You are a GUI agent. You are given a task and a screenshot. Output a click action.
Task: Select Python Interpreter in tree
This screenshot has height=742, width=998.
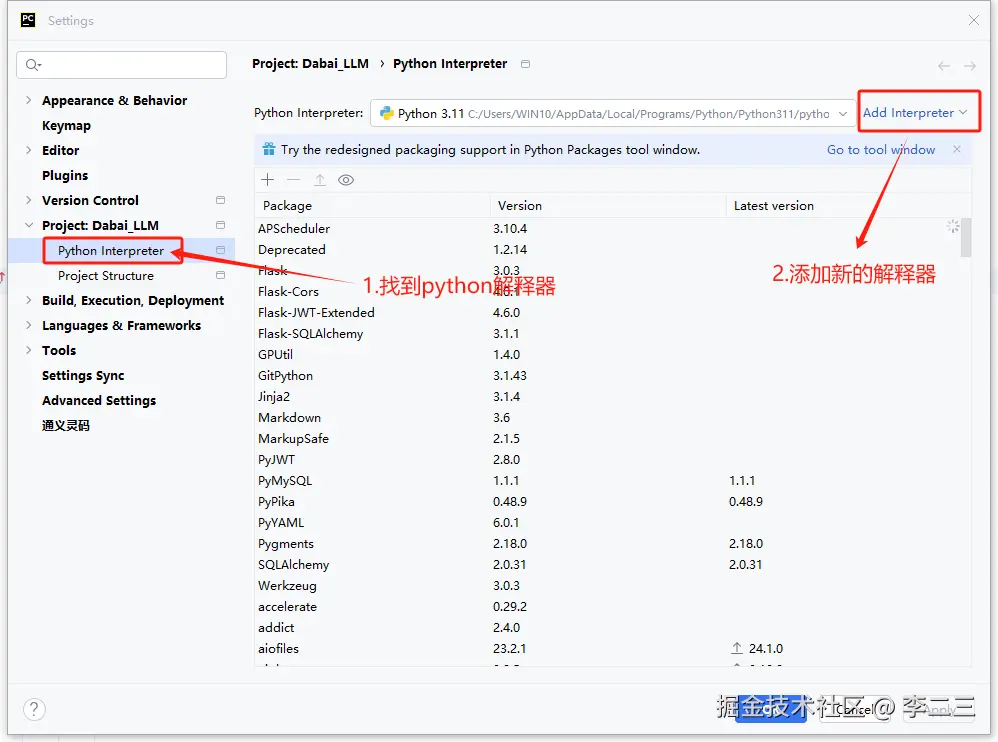(111, 251)
